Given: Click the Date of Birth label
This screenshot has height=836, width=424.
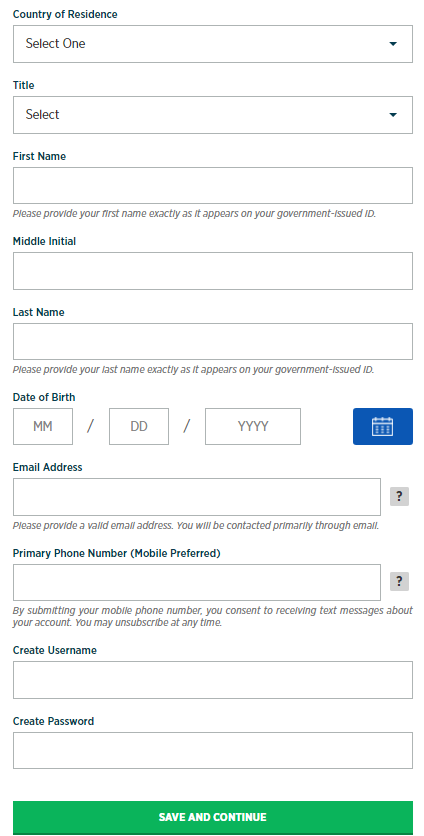Looking at the screenshot, I should pyautogui.click(x=44, y=397).
